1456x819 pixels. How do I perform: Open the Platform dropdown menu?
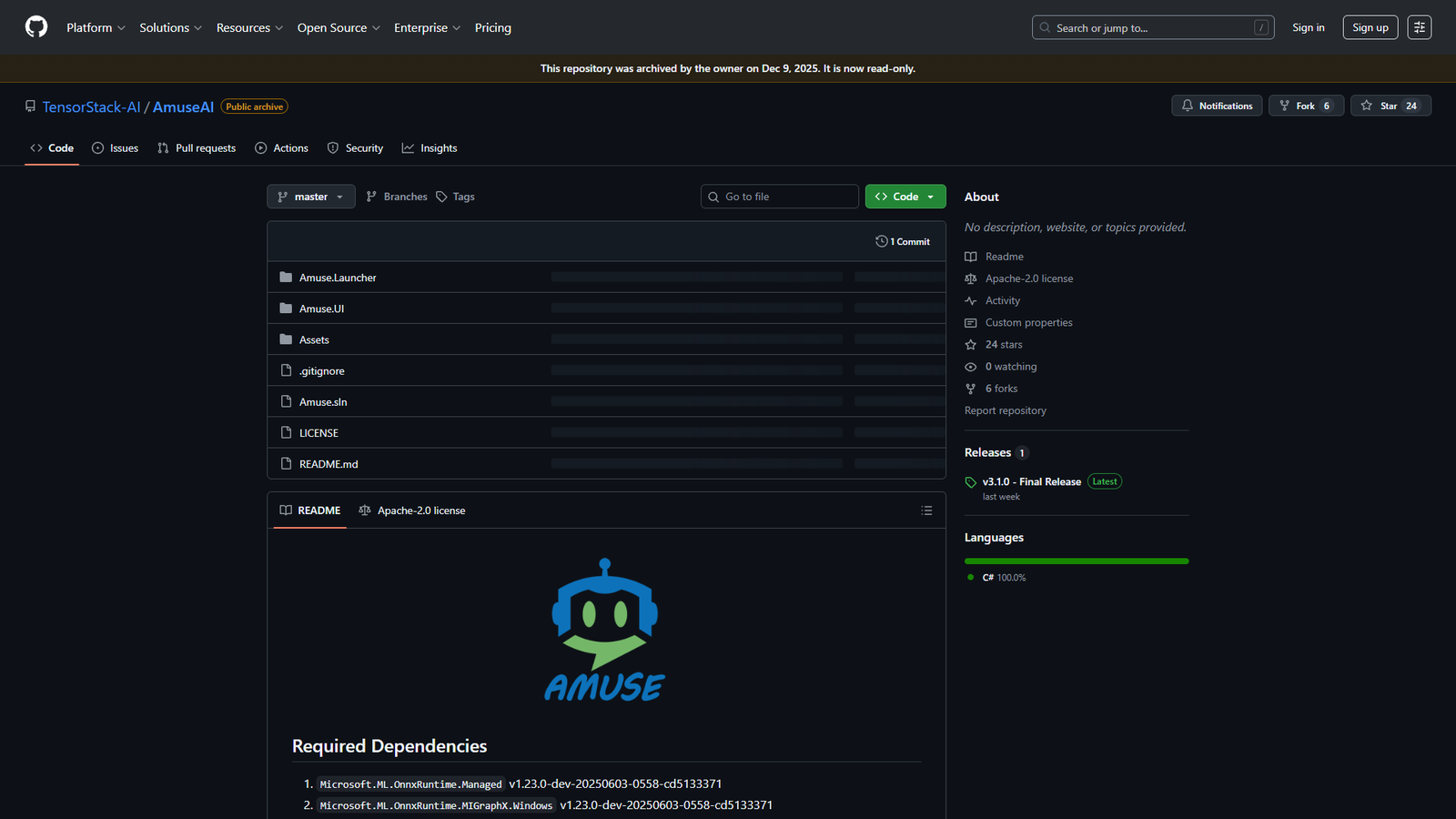96,28
